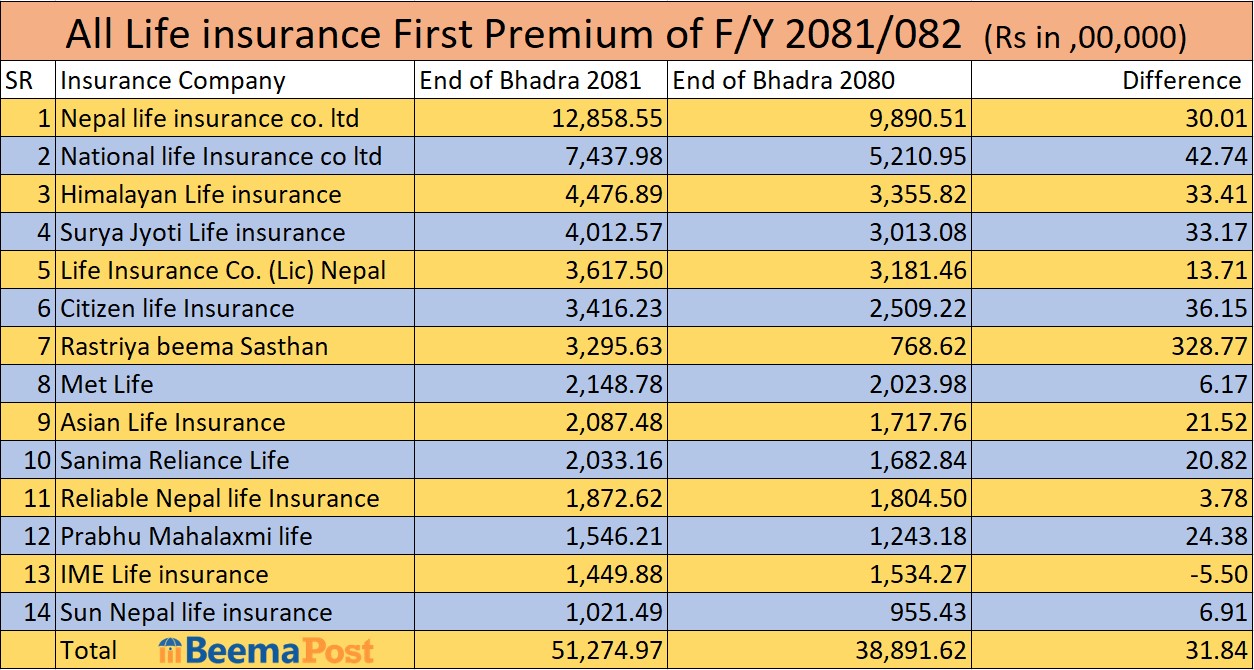Viewport: 1254px width, 670px height.
Task: Click the BeemaPost umbrella logo icon
Action: click(x=170, y=651)
